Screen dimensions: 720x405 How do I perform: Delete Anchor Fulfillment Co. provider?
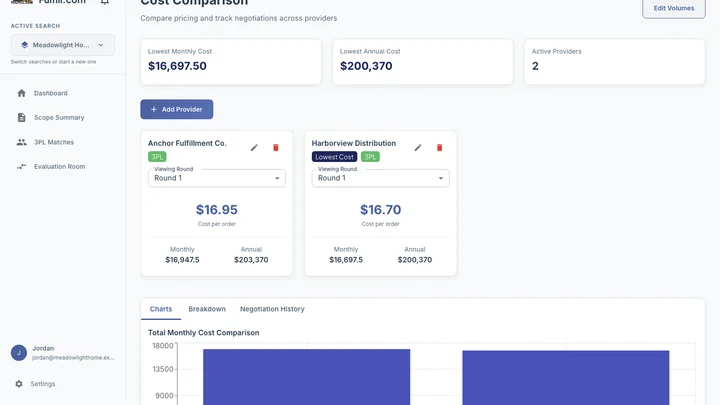[x=276, y=148]
